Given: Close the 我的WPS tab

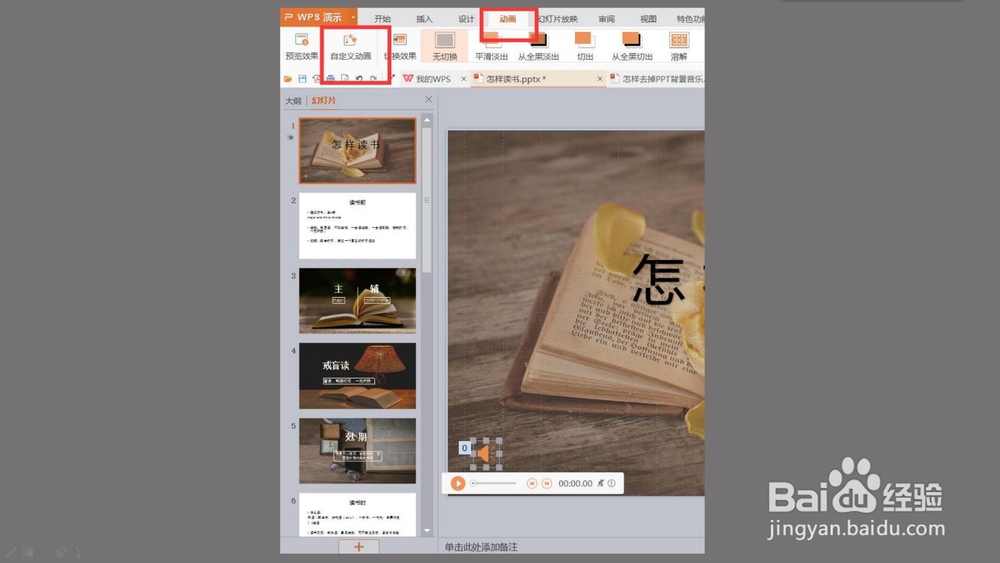Looking at the screenshot, I should (464, 79).
